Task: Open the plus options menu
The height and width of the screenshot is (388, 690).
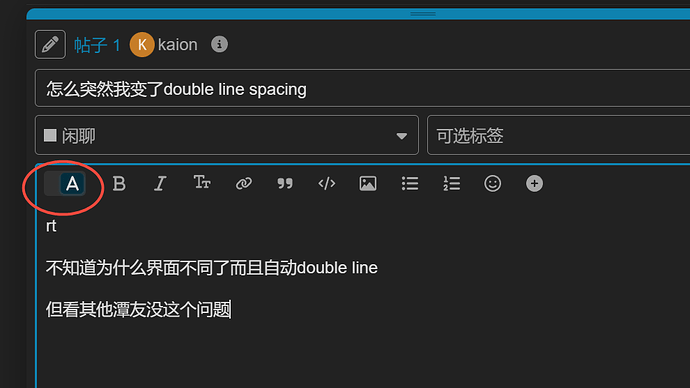Action: pos(534,183)
